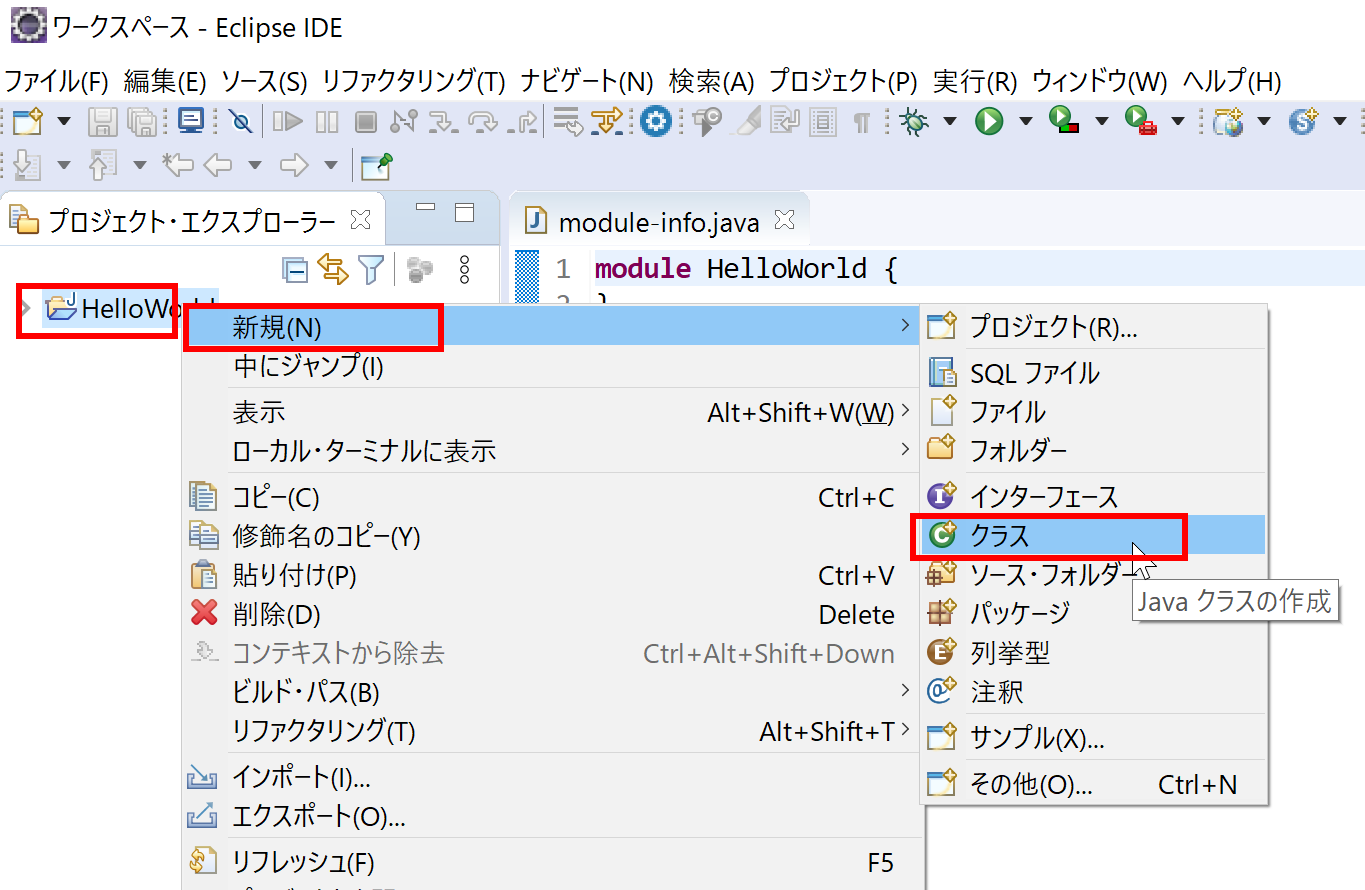The height and width of the screenshot is (890, 1365).
Task: Click リフレッシュ(F) in the context menu
Action: 552,862
